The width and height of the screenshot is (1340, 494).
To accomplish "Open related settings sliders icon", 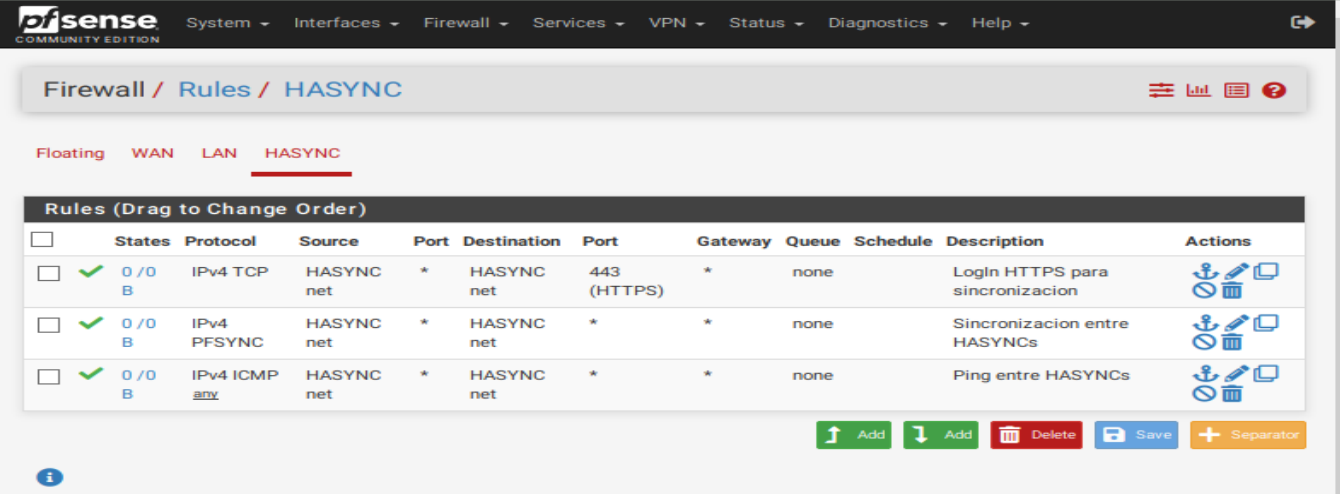I will (x=1161, y=90).
